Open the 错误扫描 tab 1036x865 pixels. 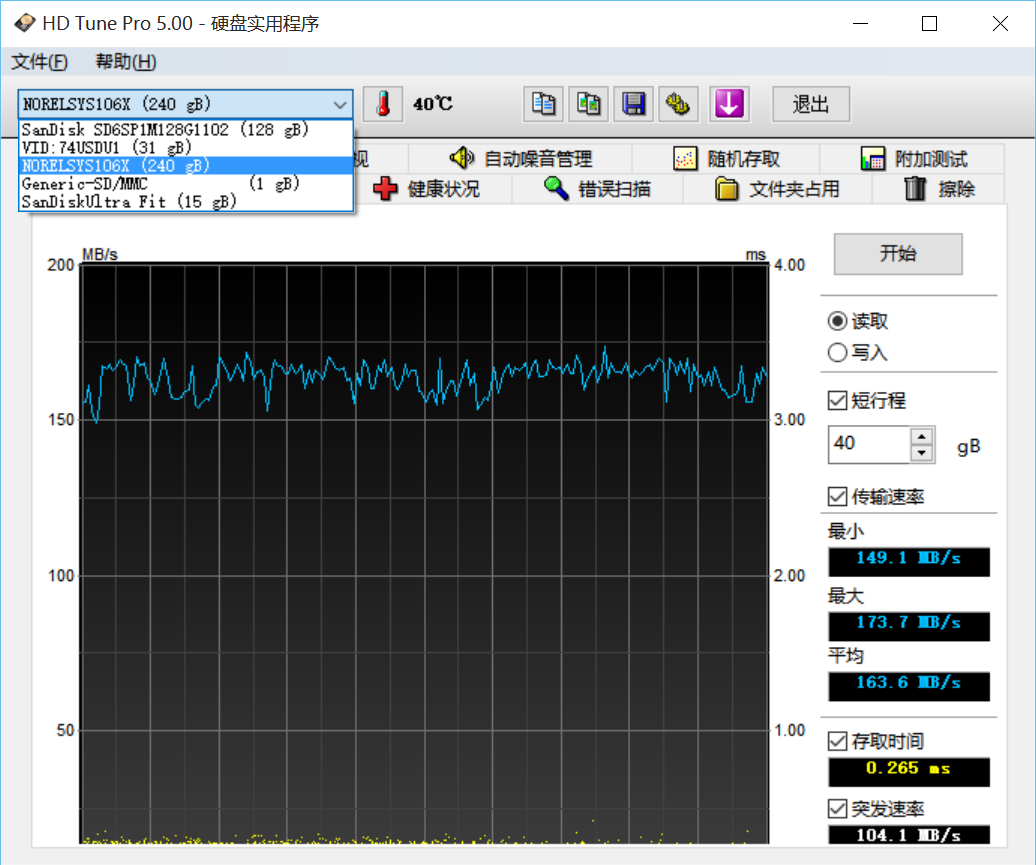pos(597,189)
